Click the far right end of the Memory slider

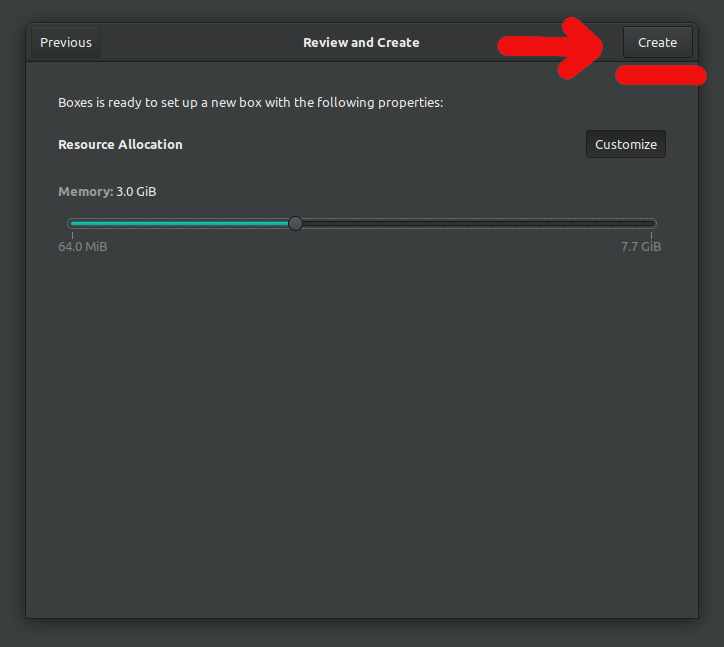654,223
